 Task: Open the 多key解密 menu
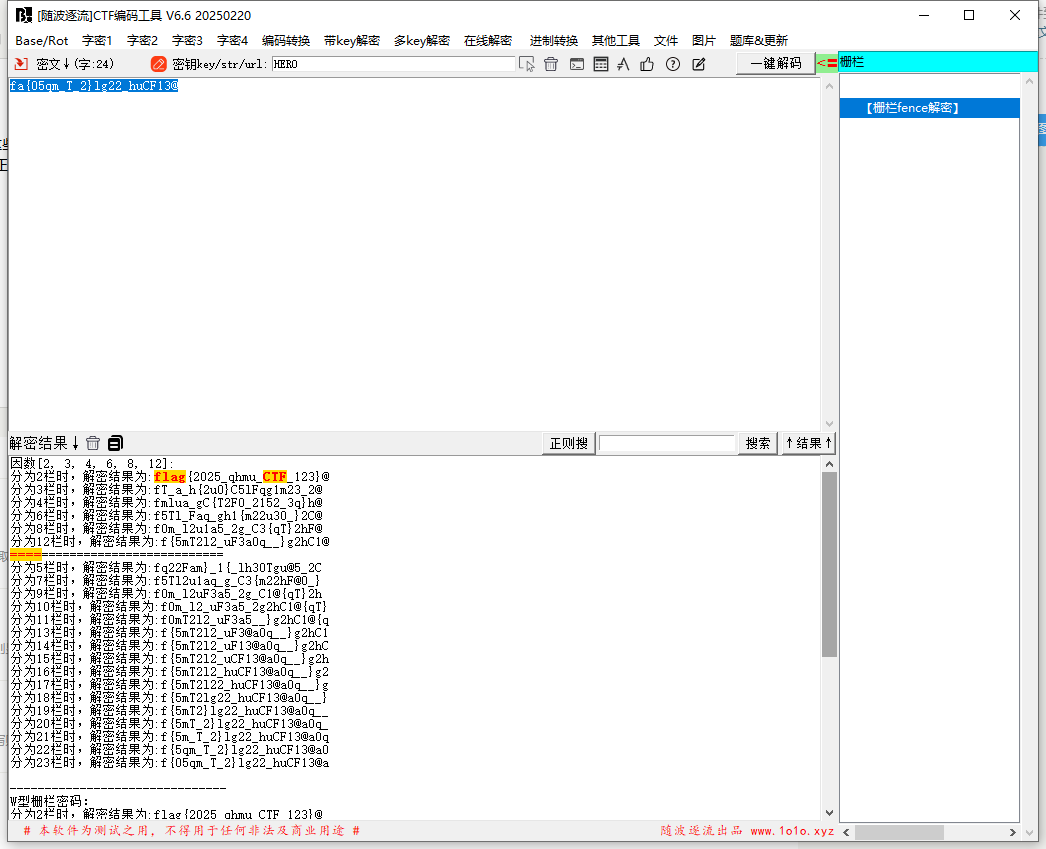422,41
